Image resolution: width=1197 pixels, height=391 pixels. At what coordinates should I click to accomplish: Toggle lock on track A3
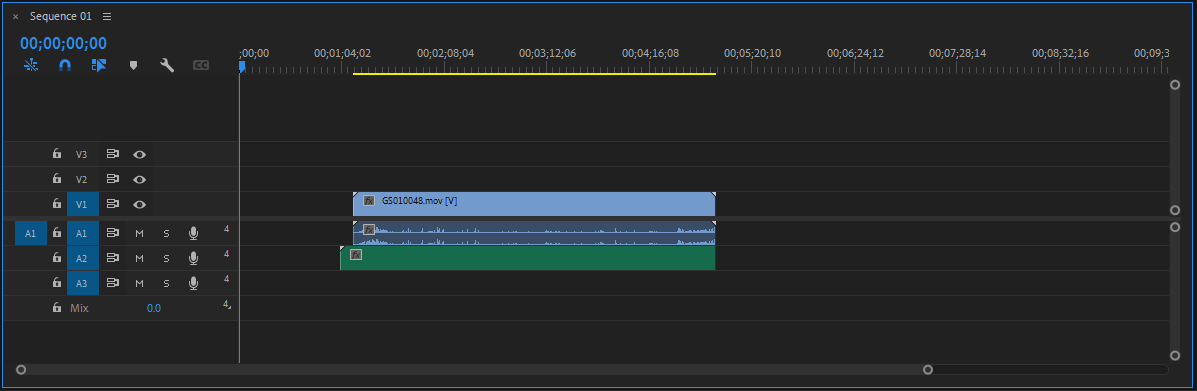(56, 283)
